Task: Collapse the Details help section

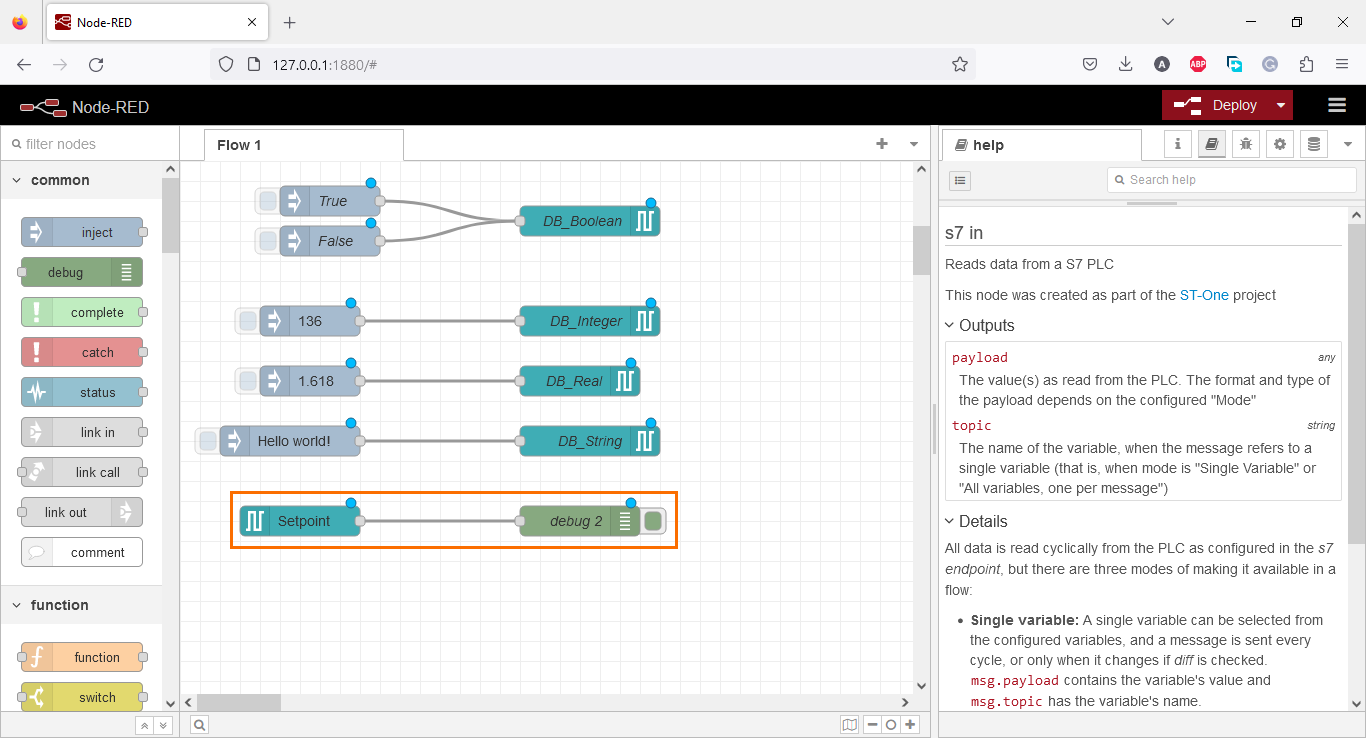Action: tap(976, 522)
